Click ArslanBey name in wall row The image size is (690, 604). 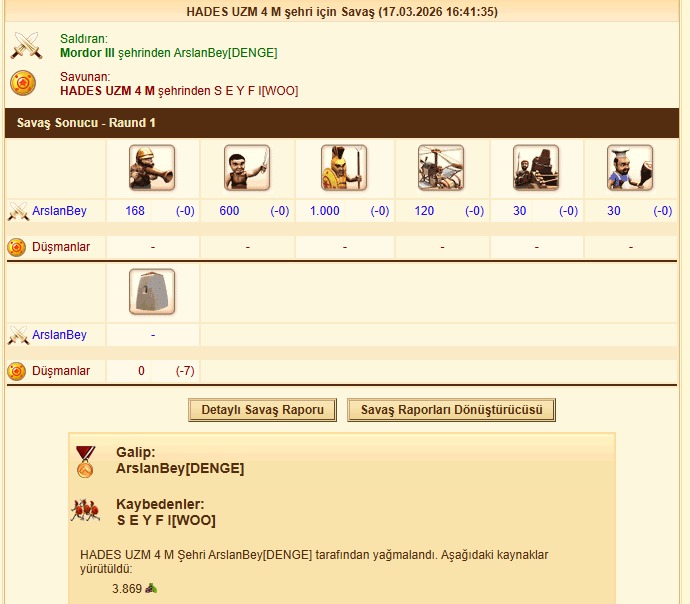(x=59, y=335)
